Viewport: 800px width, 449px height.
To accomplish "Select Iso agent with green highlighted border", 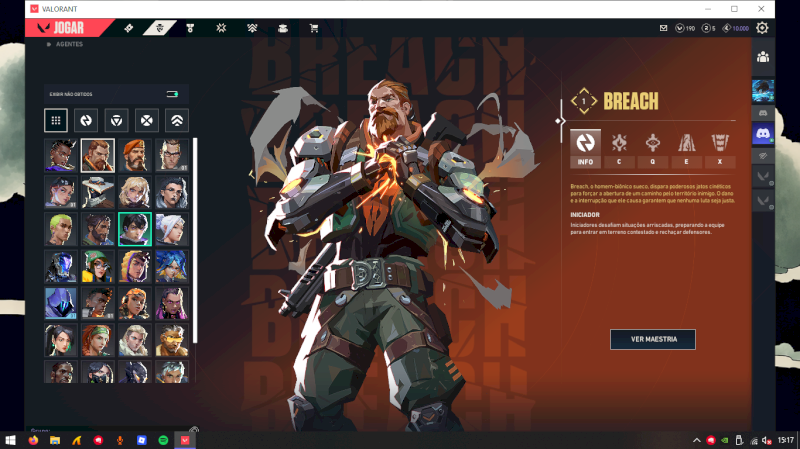I will [x=135, y=230].
